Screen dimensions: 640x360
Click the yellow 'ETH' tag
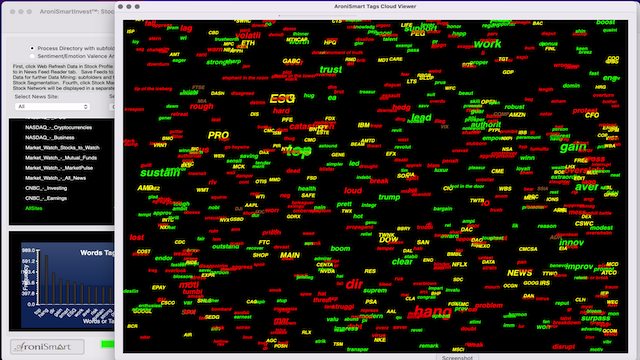[248, 43]
